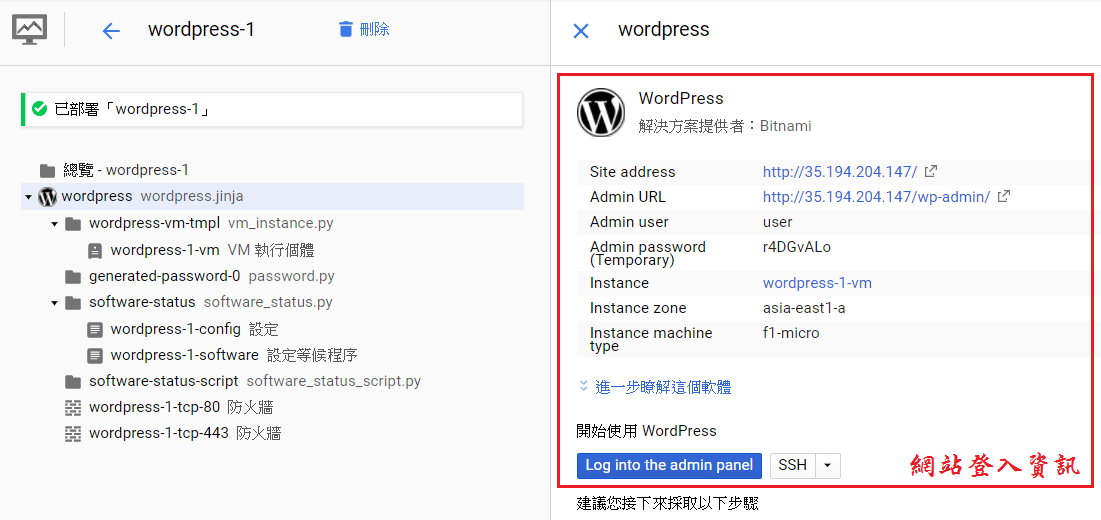This screenshot has height=520, width=1101.
Task: Select the admin password r4DGvALo
Action: click(x=797, y=247)
